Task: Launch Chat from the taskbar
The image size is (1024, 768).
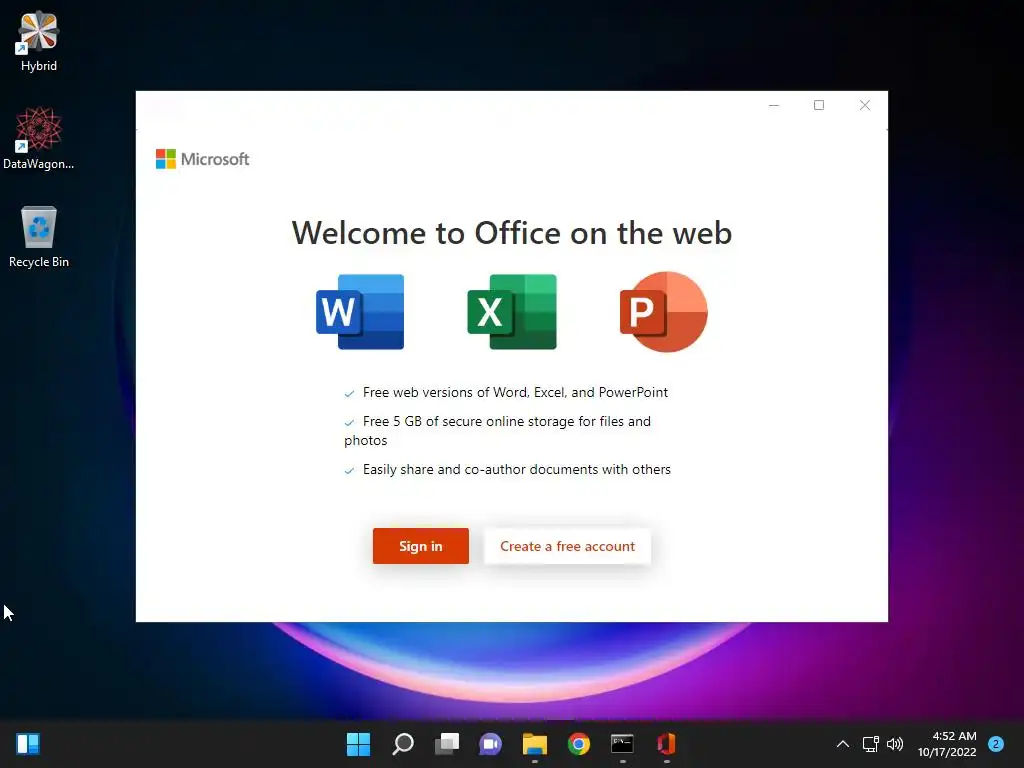Action: point(490,744)
